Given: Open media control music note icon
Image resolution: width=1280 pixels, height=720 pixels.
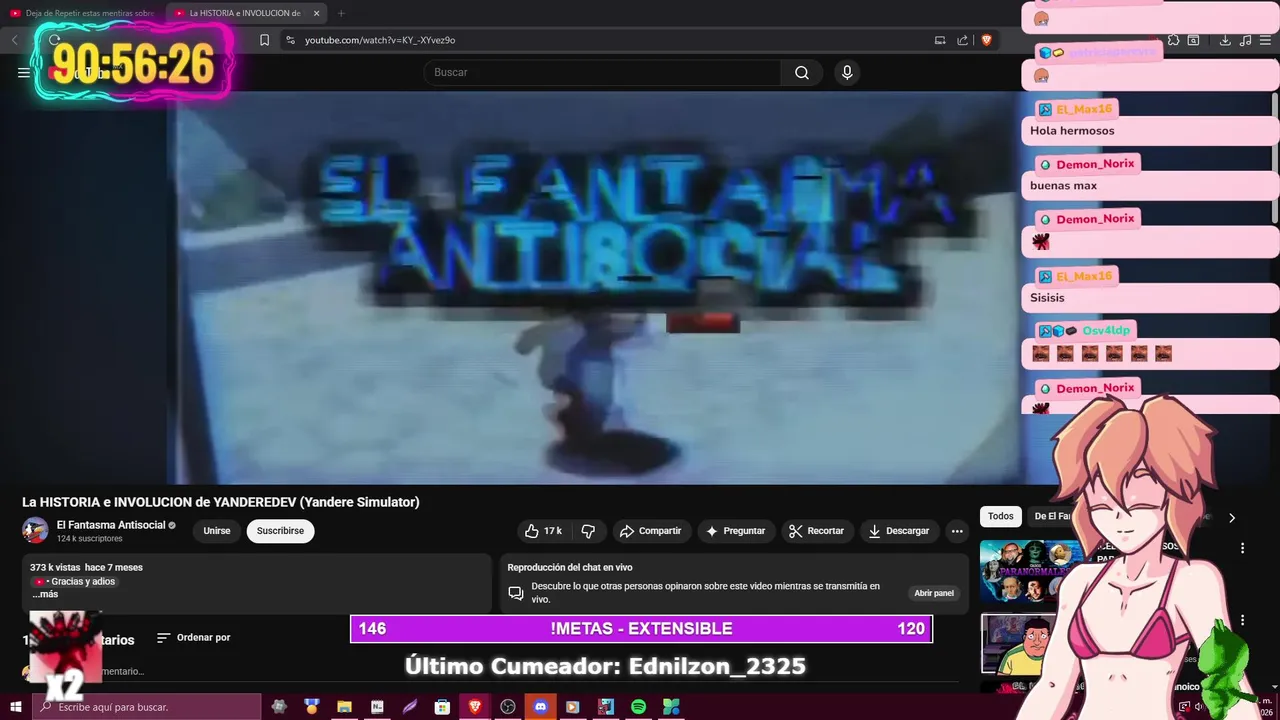Looking at the screenshot, I should click(x=1245, y=40).
